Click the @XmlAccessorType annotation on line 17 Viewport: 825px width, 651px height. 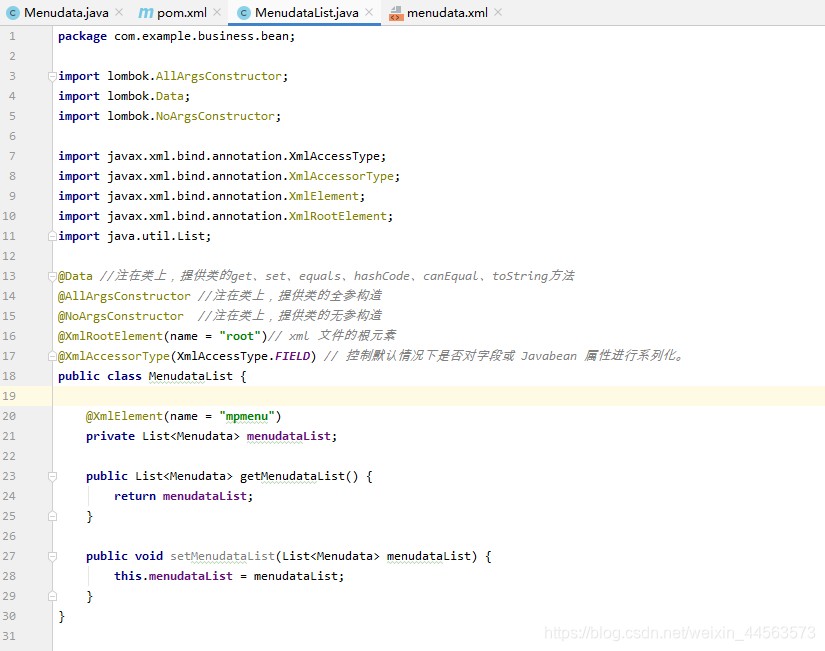pyautogui.click(x=114, y=356)
